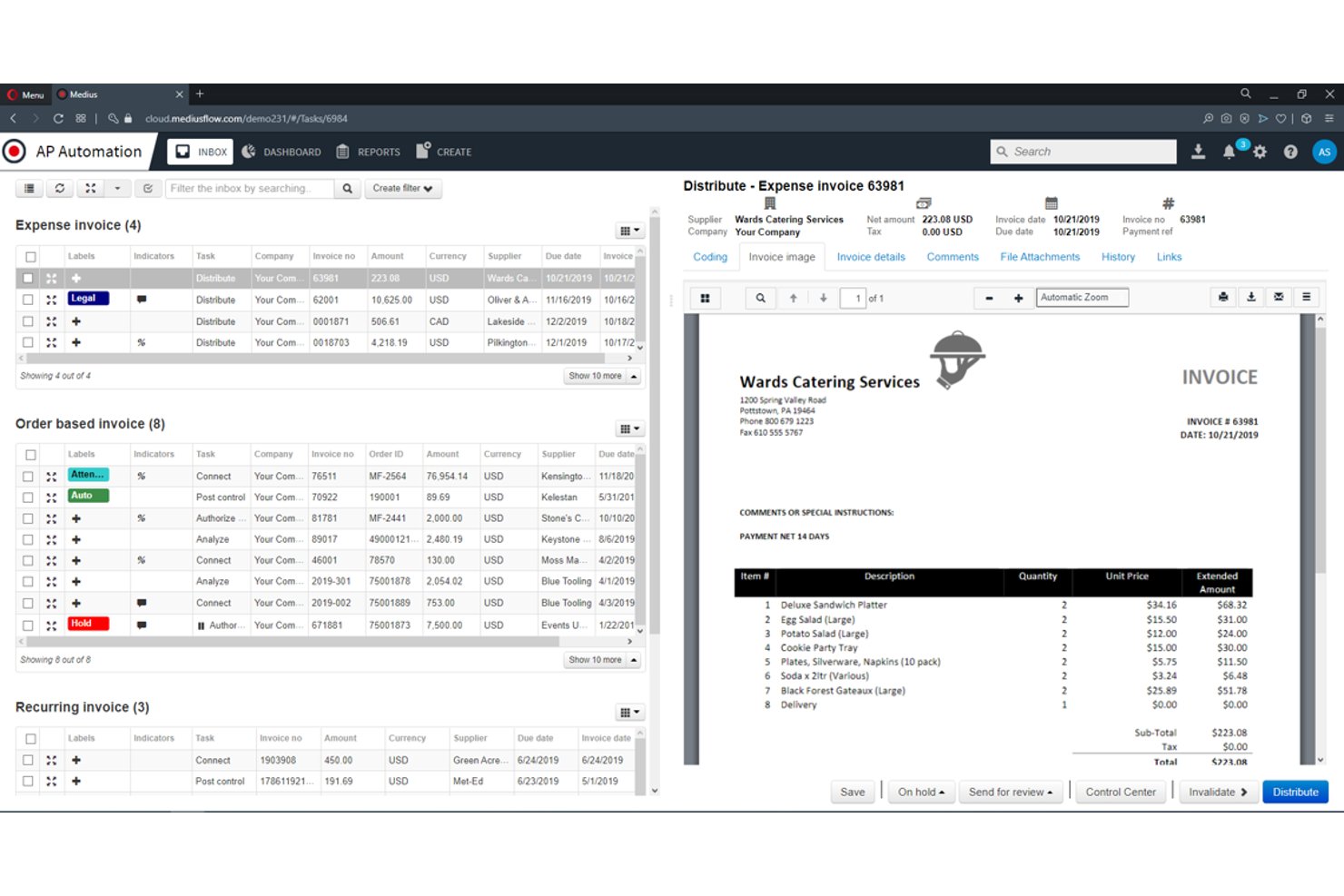Switch to the Coding tab
1344x896 pixels.
710,257
